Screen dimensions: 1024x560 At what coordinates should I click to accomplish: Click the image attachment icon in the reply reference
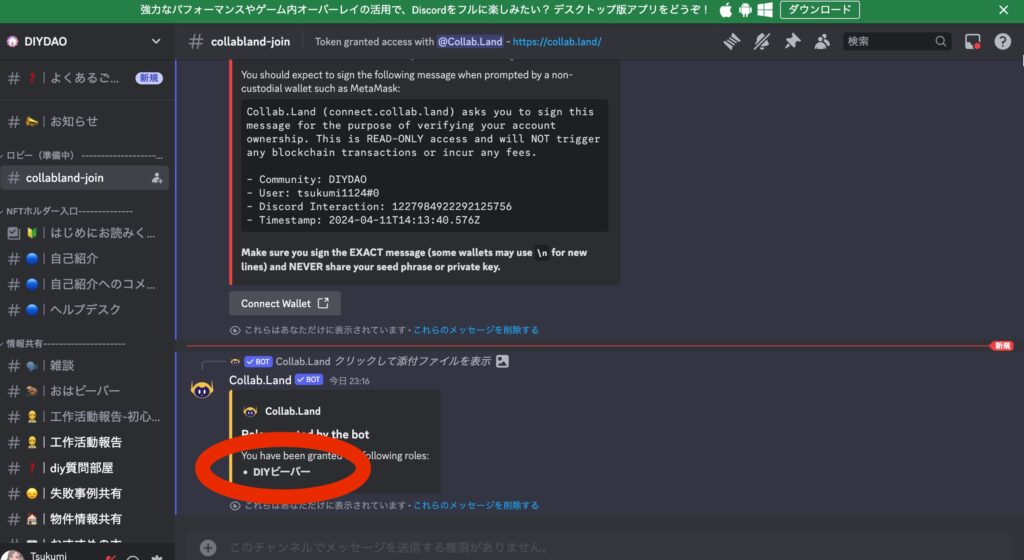[502, 361]
